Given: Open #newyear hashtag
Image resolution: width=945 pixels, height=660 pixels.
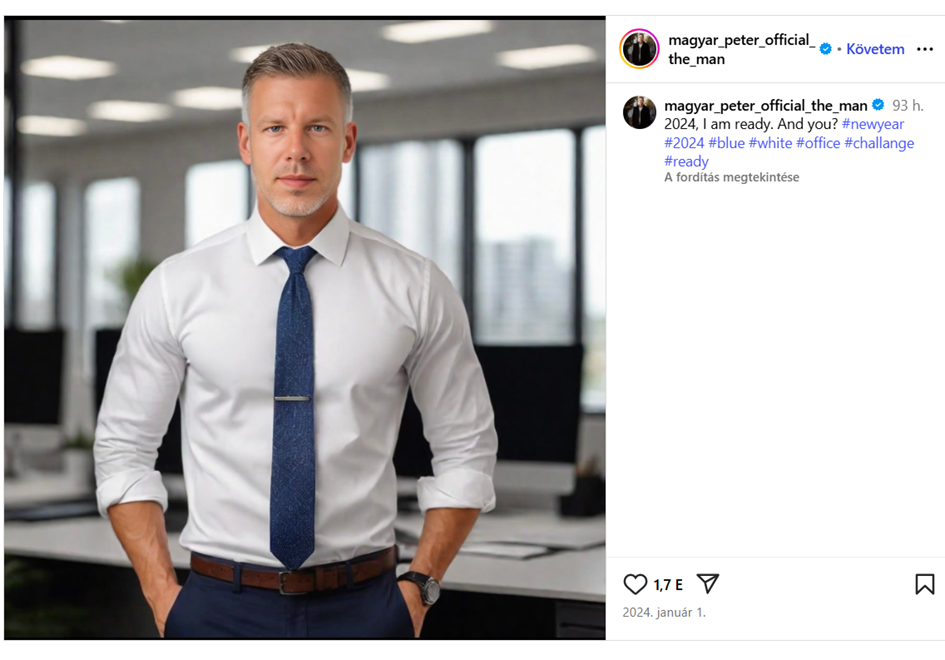Looking at the screenshot, I should click(x=873, y=124).
